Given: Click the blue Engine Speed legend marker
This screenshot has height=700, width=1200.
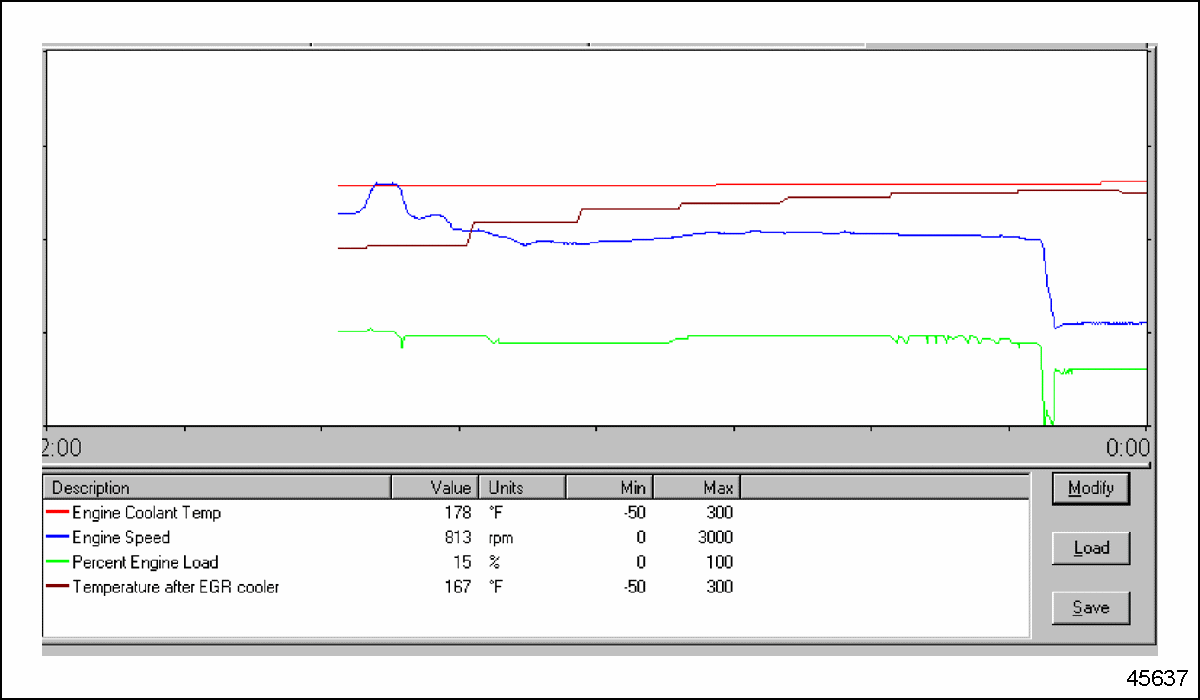Looking at the screenshot, I should click(x=60, y=537).
